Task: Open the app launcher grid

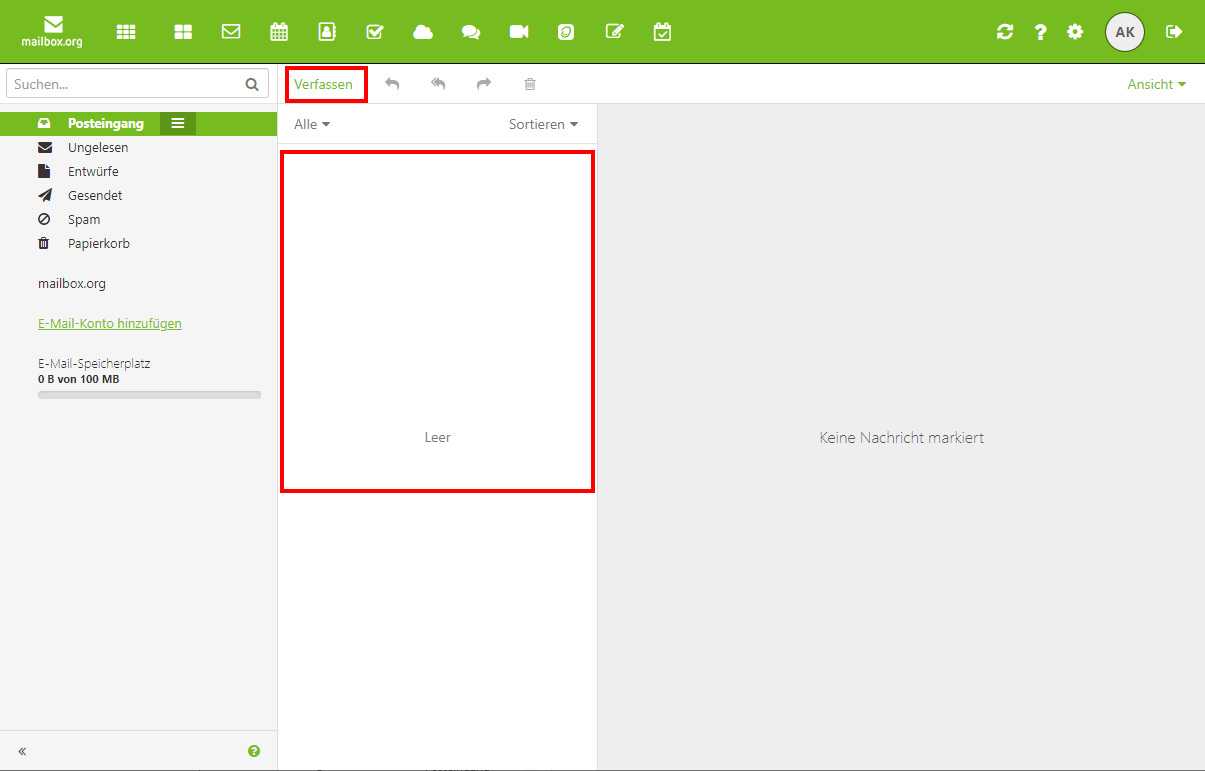Action: coord(126,32)
